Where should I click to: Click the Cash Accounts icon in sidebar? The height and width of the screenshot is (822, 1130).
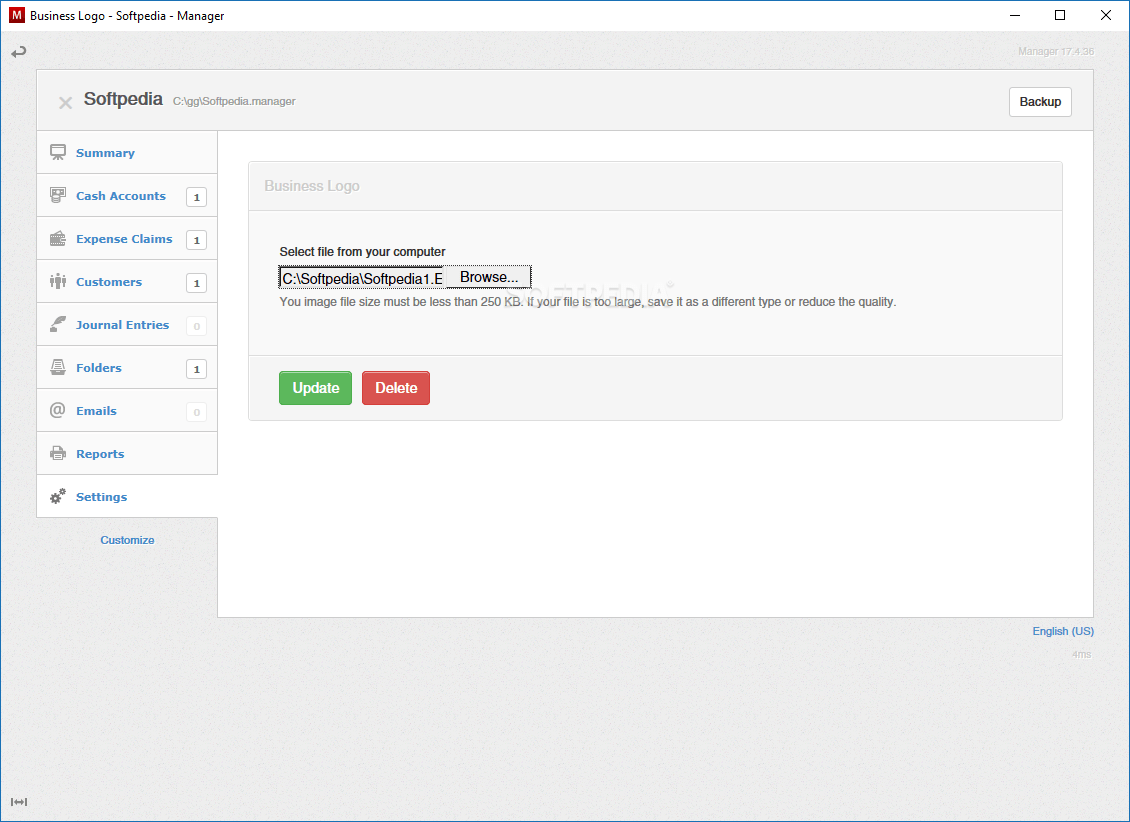58,195
